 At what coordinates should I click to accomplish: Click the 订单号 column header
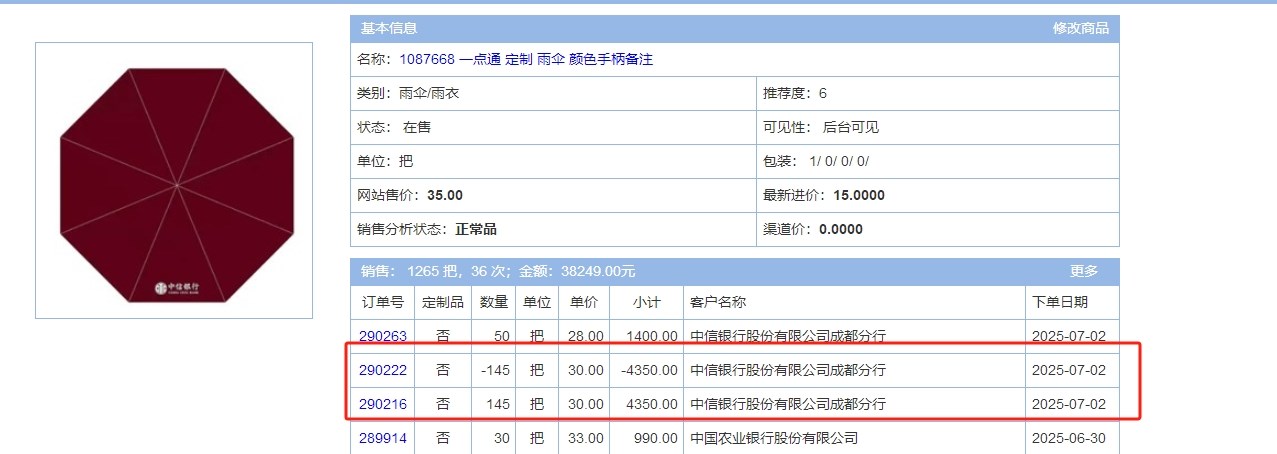pos(383,302)
